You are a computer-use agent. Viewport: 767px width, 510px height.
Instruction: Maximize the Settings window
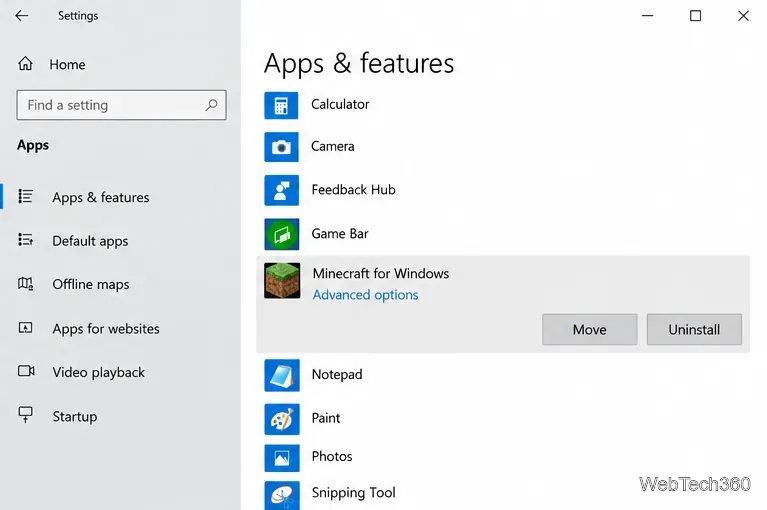(x=695, y=16)
